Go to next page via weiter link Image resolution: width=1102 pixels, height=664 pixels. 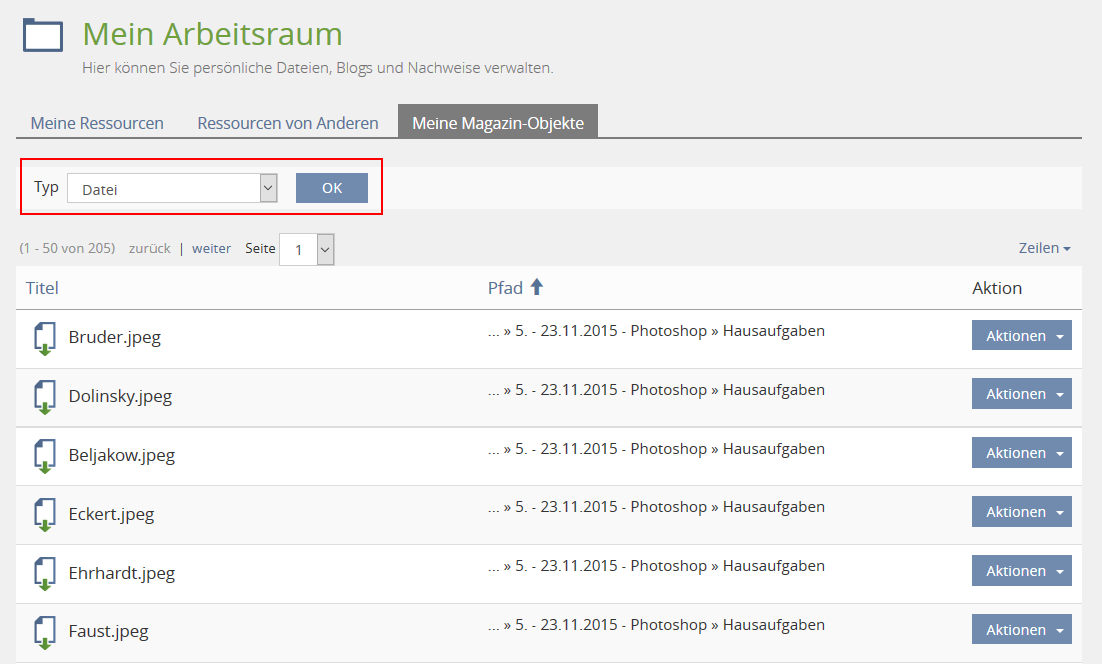(211, 248)
